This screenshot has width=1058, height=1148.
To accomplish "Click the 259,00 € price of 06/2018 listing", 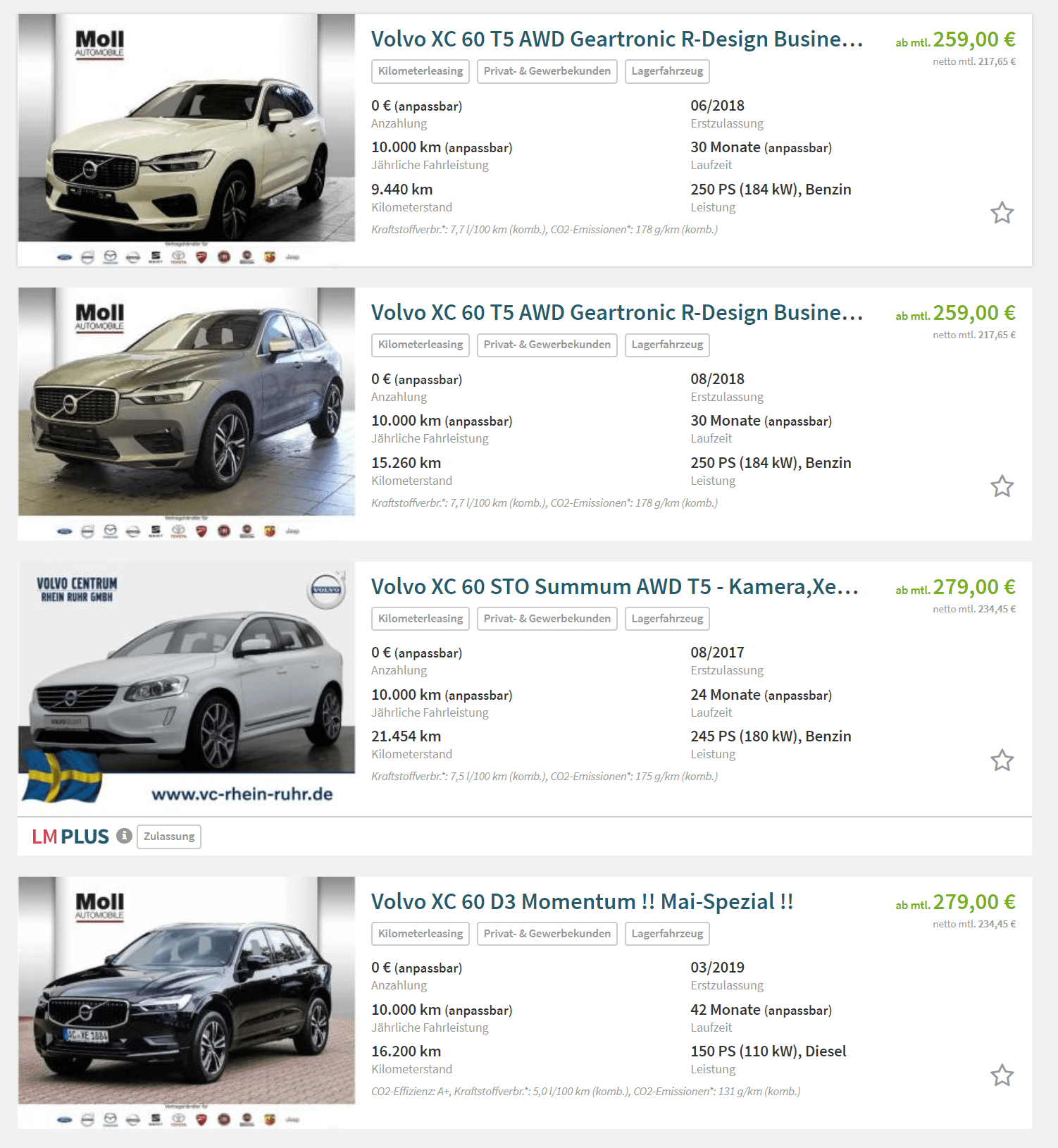I will 974,39.
